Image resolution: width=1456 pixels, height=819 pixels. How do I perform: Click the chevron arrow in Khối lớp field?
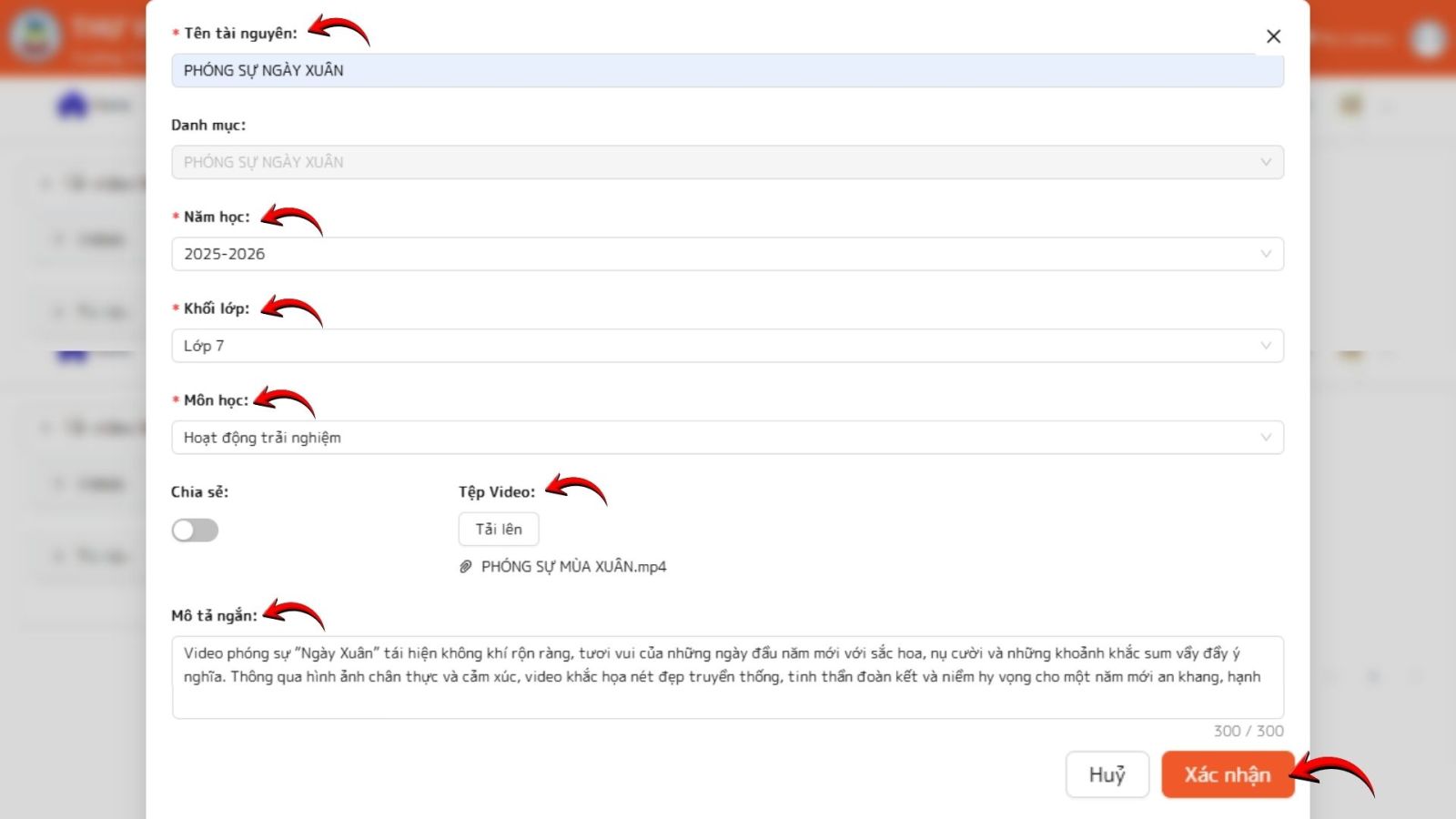pyautogui.click(x=1265, y=346)
